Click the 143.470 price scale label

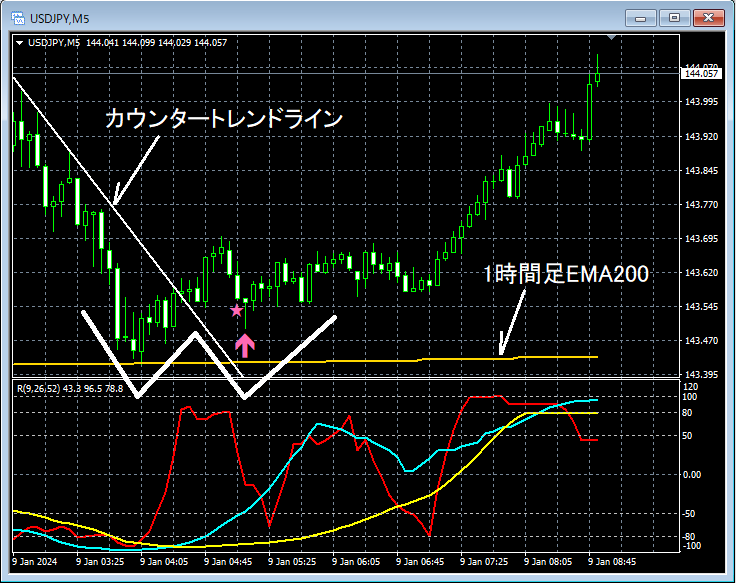701,340
